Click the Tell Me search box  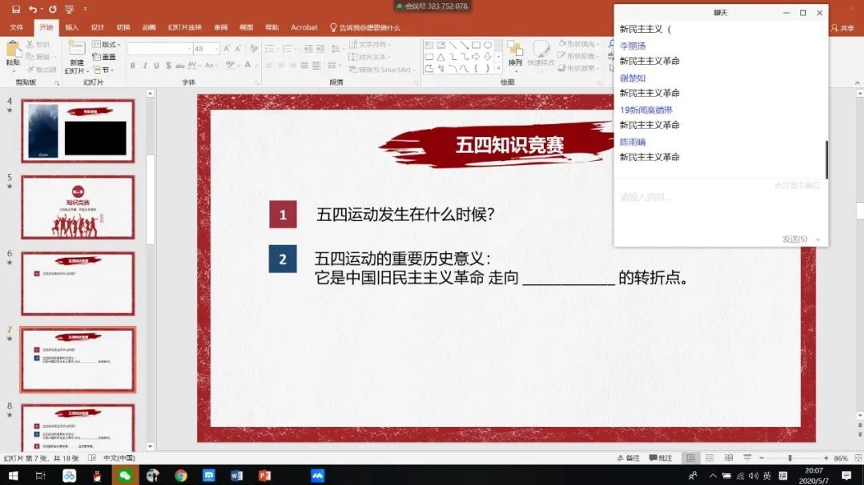coord(365,27)
